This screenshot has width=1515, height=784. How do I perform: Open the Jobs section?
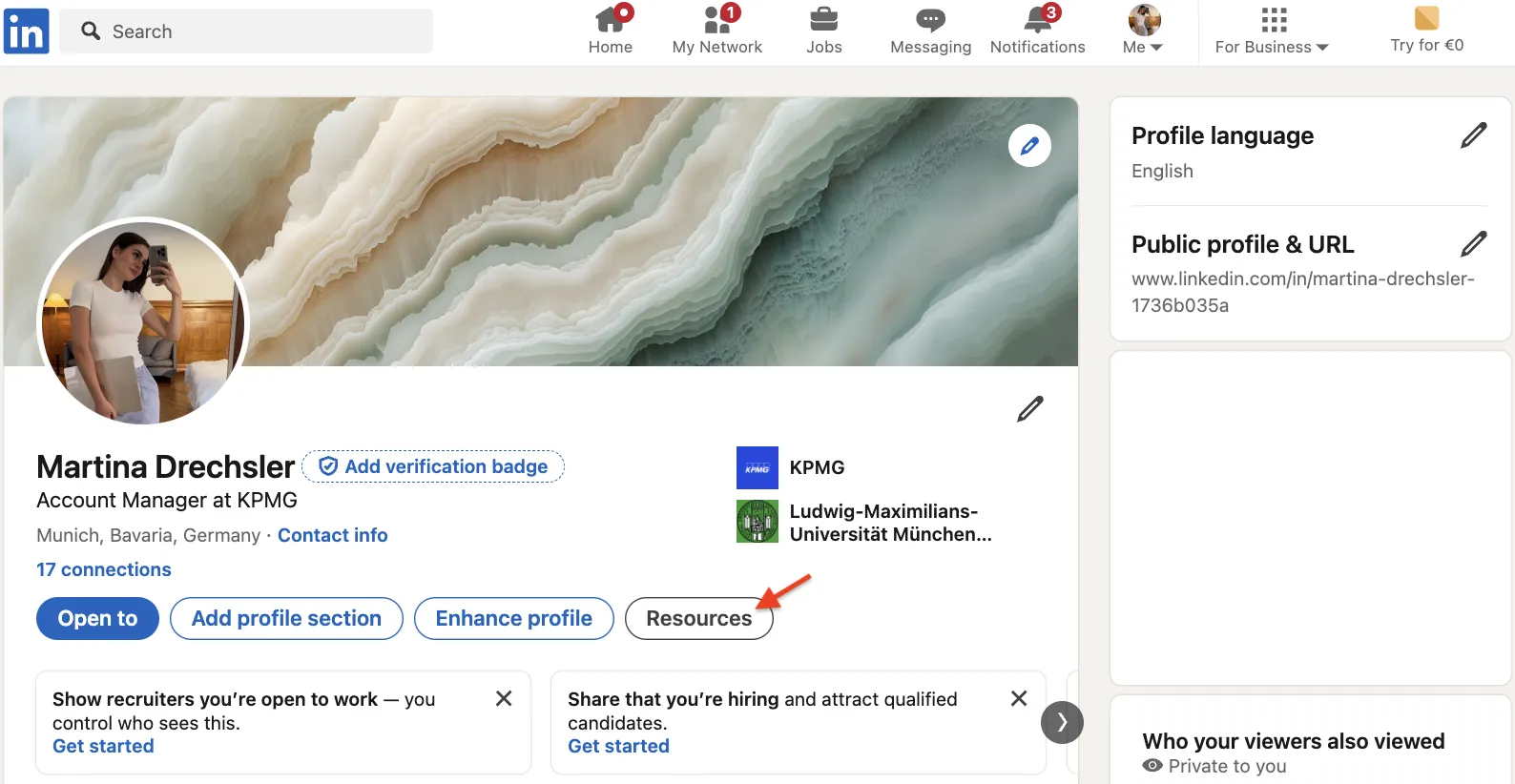pos(823,31)
